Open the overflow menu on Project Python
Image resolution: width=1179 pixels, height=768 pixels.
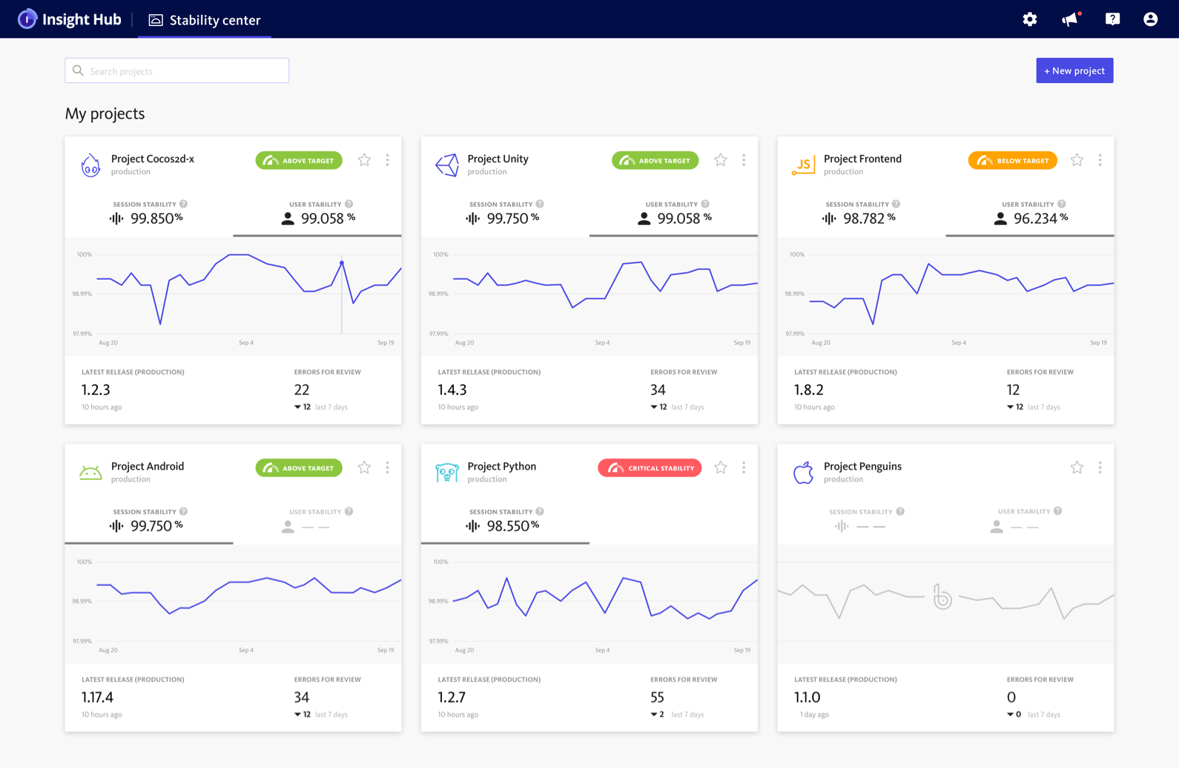(743, 466)
